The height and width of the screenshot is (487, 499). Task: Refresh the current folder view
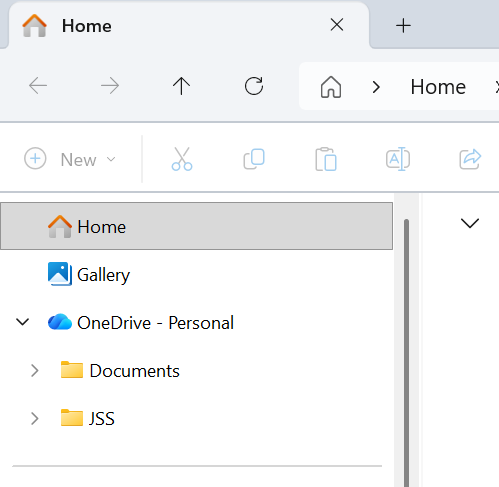(254, 86)
